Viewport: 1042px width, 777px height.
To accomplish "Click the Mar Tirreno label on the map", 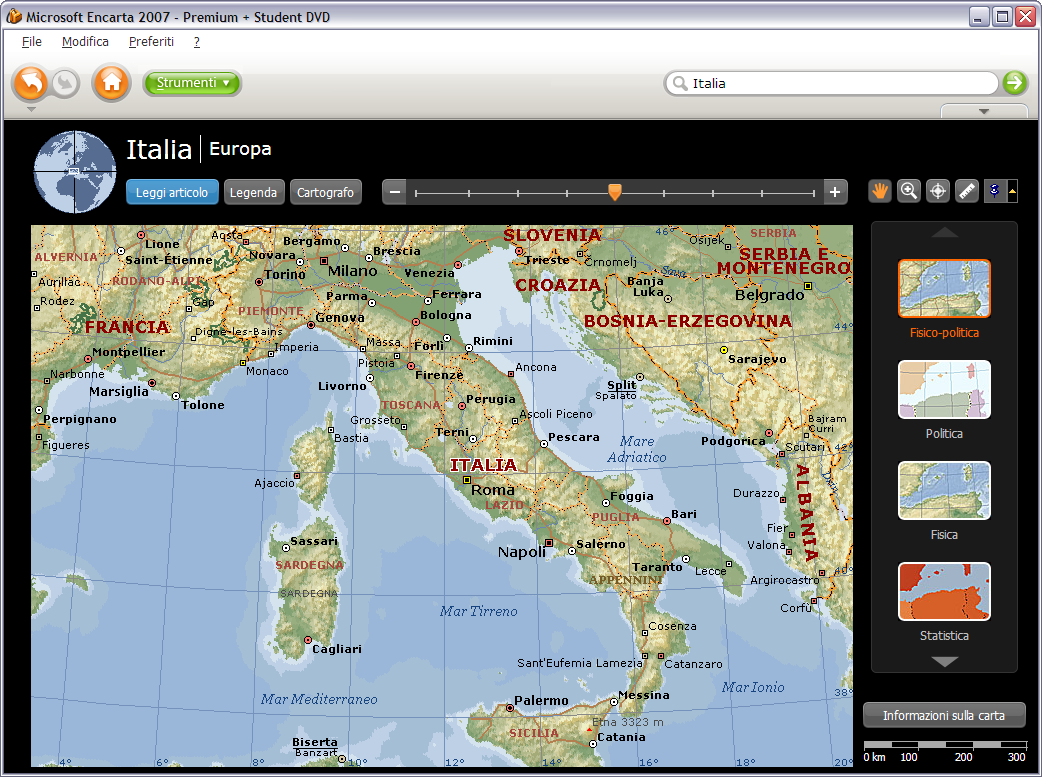I will (x=478, y=611).
